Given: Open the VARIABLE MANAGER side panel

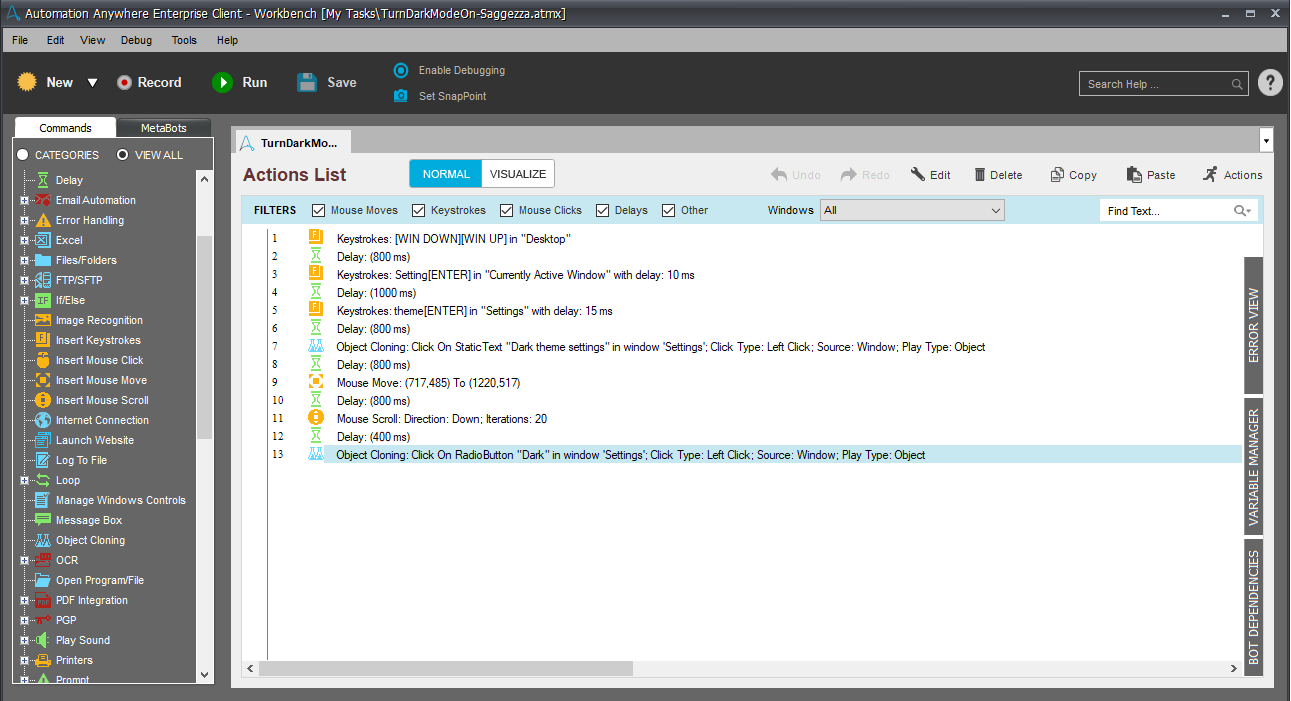Looking at the screenshot, I should click(x=1254, y=465).
